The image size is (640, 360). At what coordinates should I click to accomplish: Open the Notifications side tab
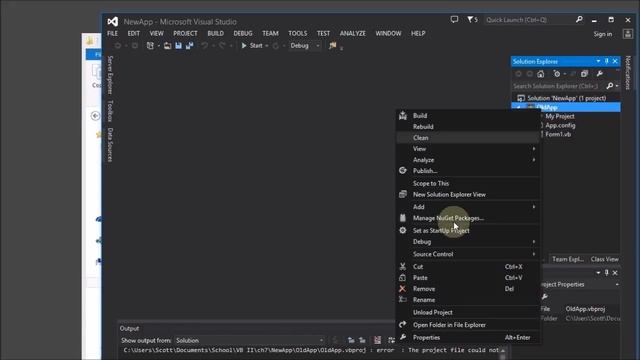coord(628,73)
